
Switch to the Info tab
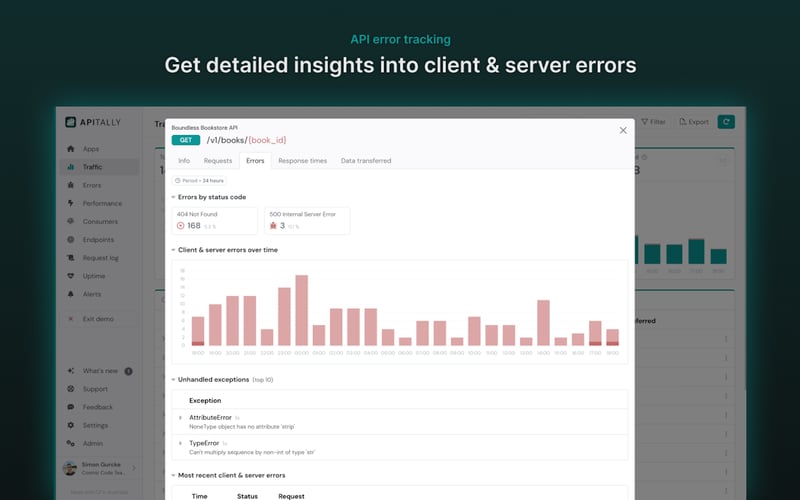[184, 161]
